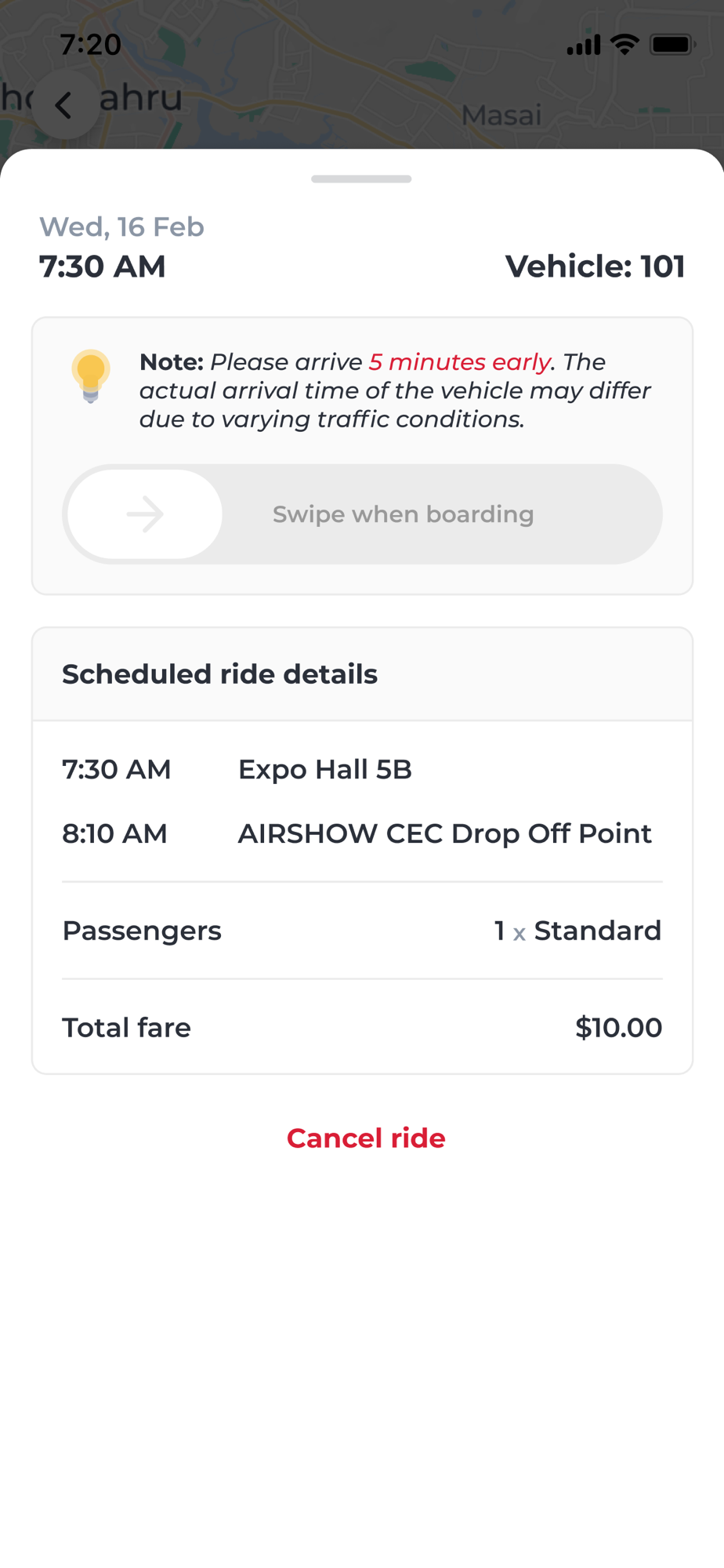The width and height of the screenshot is (724, 1568).
Task: Tap the bottom sheet drag handle
Action: pos(361,179)
